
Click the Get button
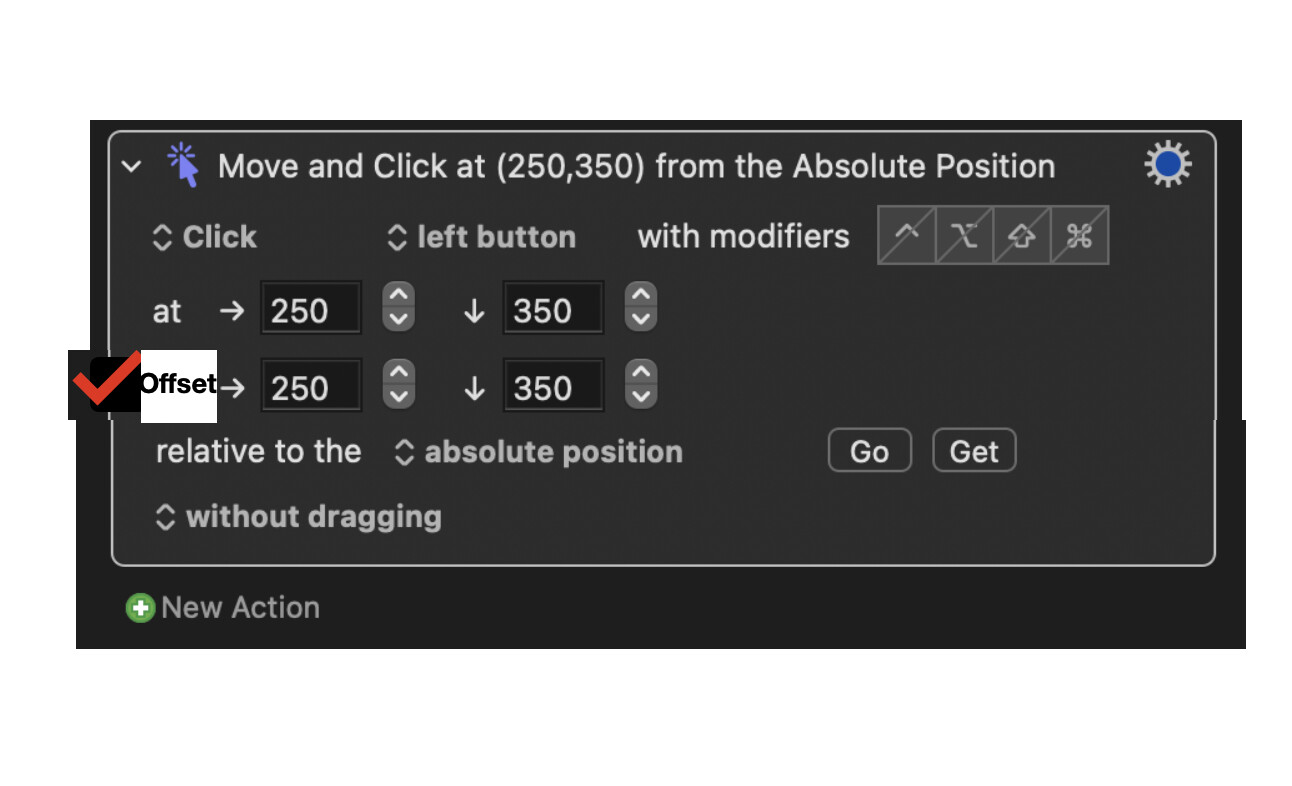point(974,451)
